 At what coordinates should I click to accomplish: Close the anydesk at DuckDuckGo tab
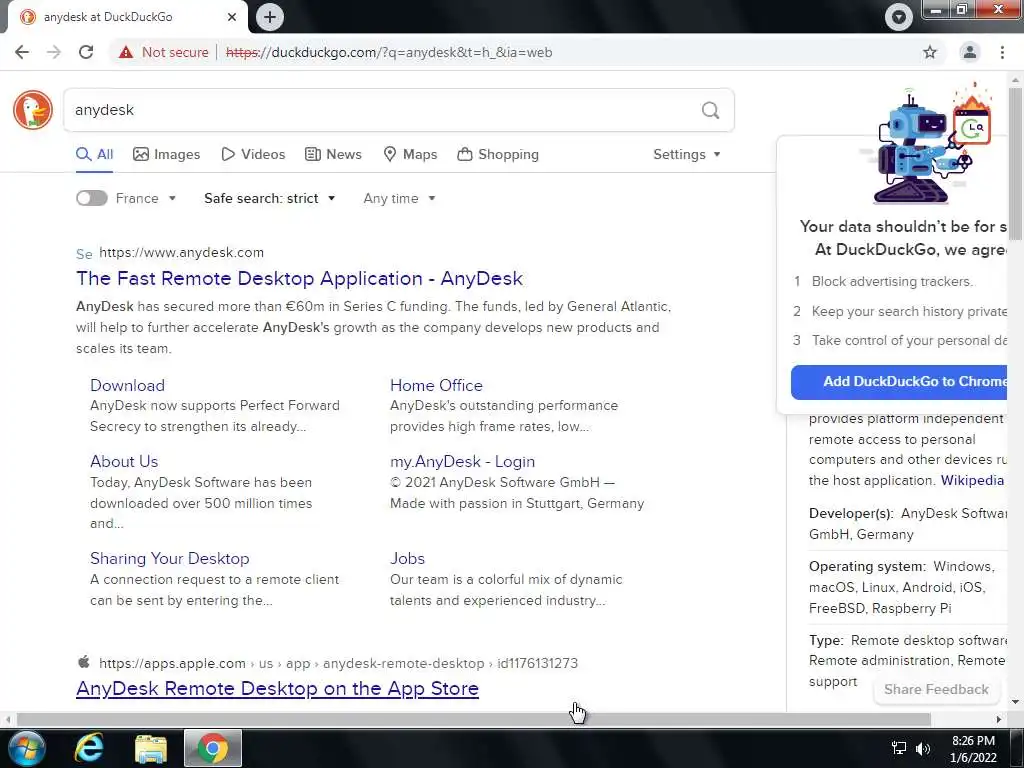point(232,17)
